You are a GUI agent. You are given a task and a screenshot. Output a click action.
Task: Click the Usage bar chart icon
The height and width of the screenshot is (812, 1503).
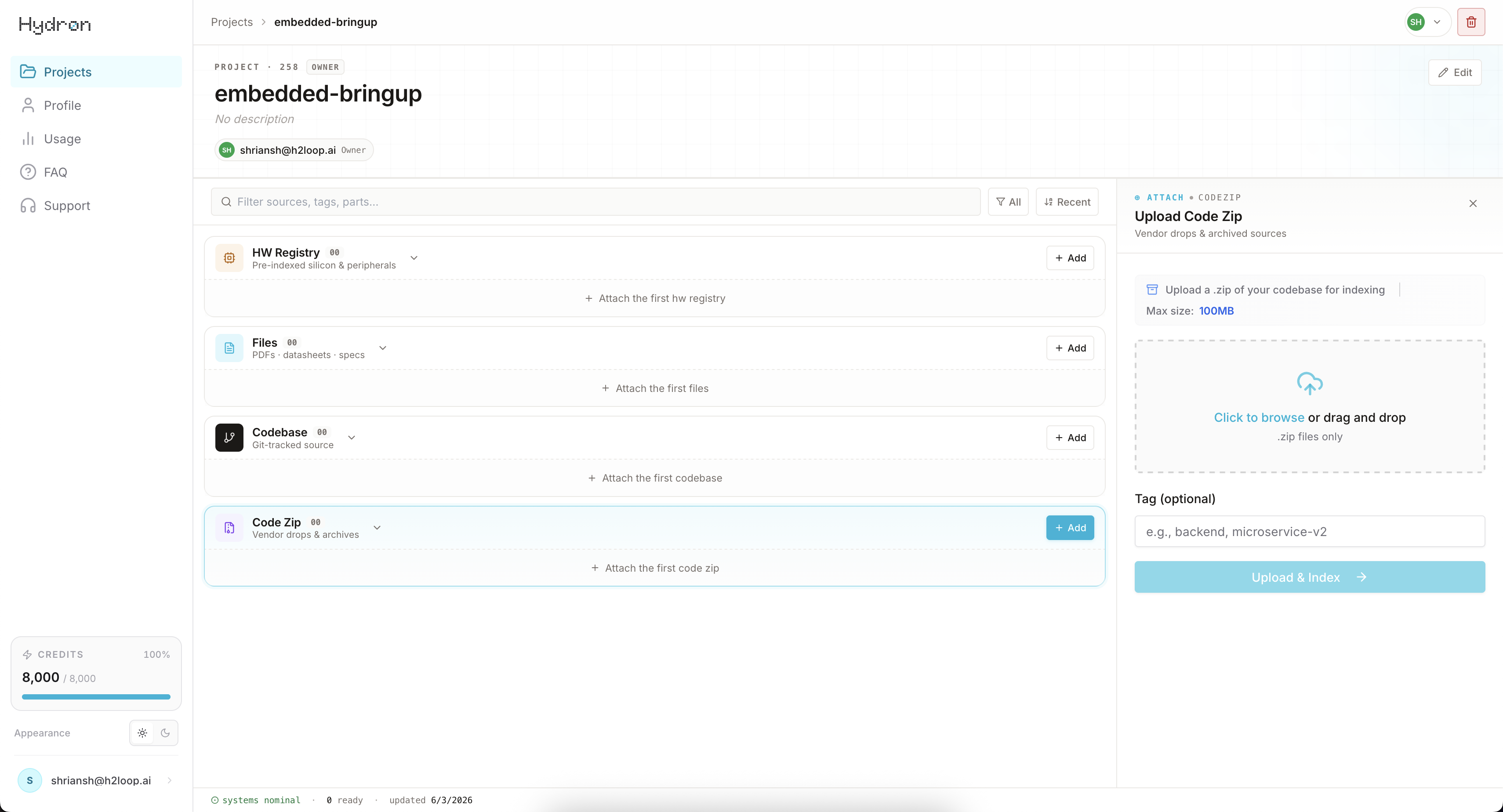pos(28,138)
